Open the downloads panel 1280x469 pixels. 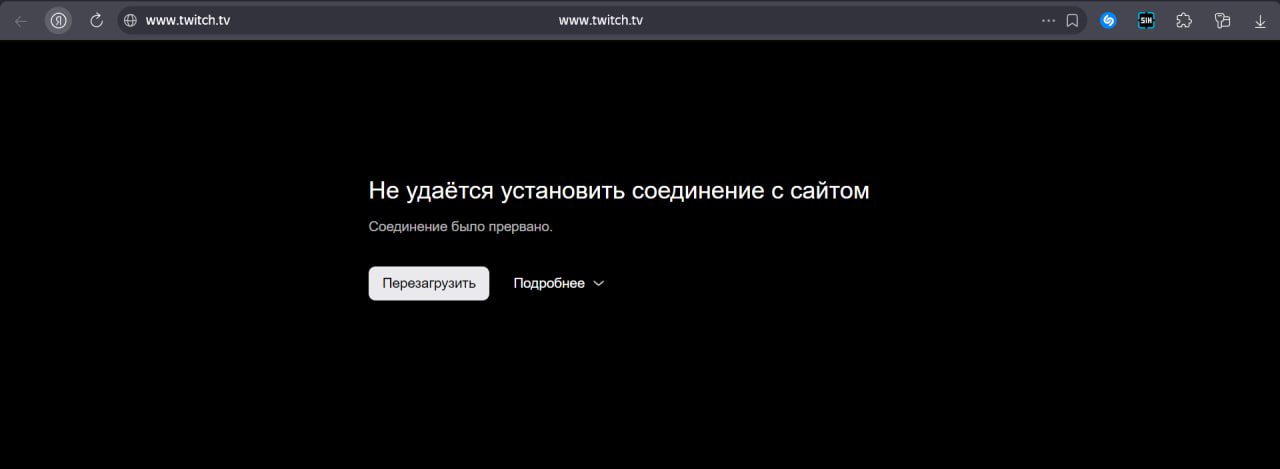tap(1259, 20)
